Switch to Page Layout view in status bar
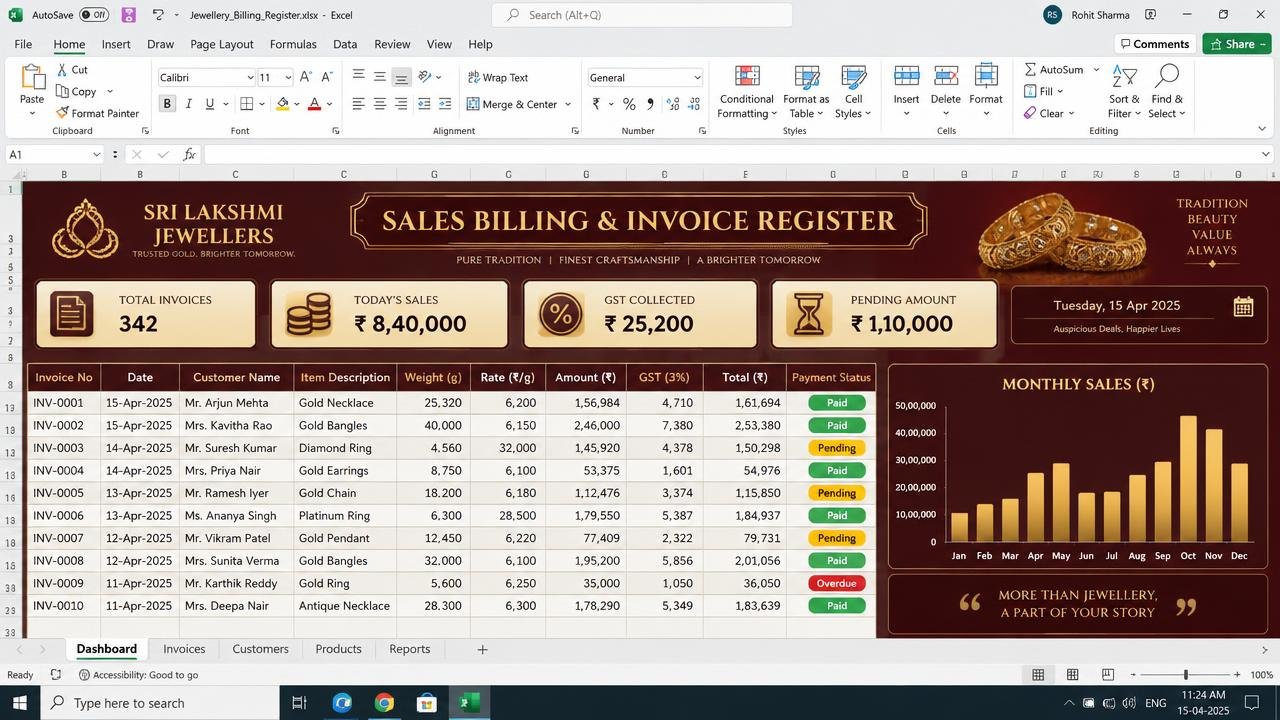This screenshot has height=720, width=1280. 1072,675
